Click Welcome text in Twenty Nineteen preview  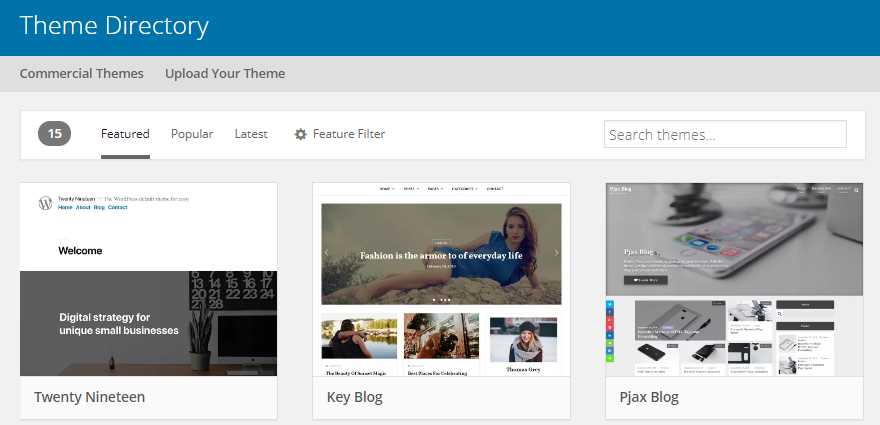coord(80,251)
